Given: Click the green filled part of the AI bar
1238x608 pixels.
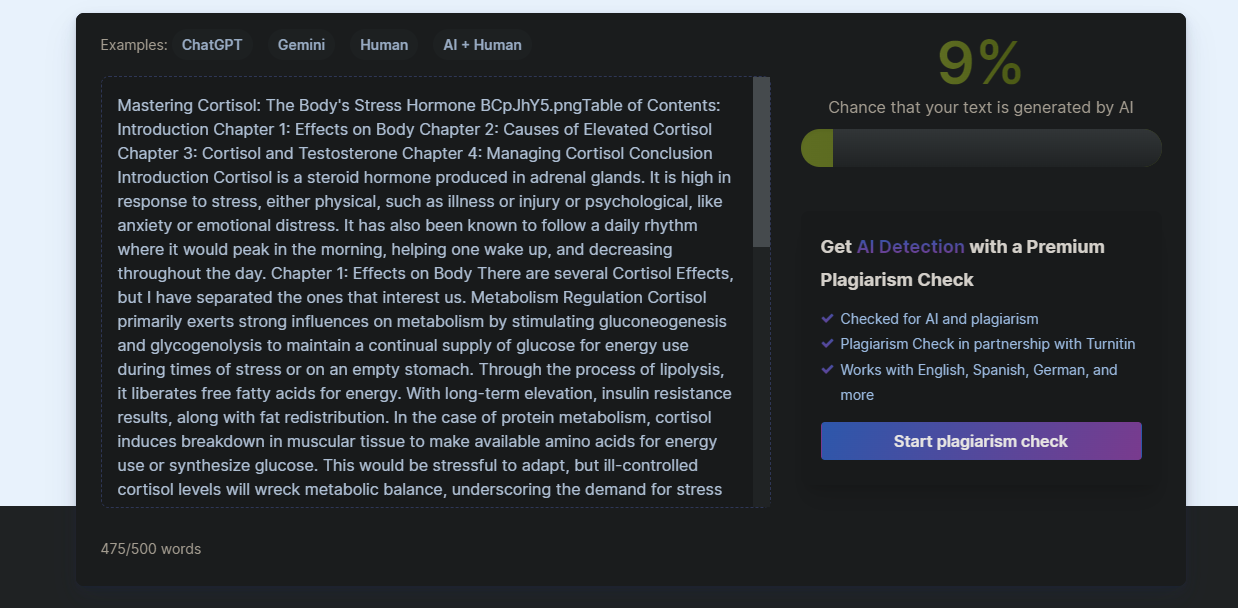Looking at the screenshot, I should tap(817, 148).
